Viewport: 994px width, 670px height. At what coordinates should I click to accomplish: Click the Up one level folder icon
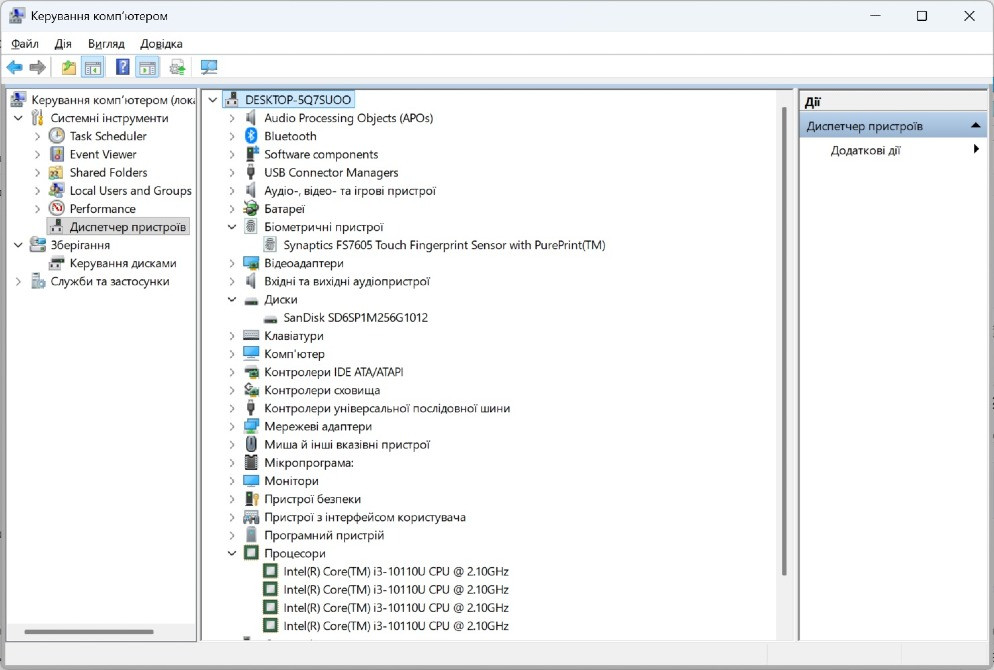[68, 67]
